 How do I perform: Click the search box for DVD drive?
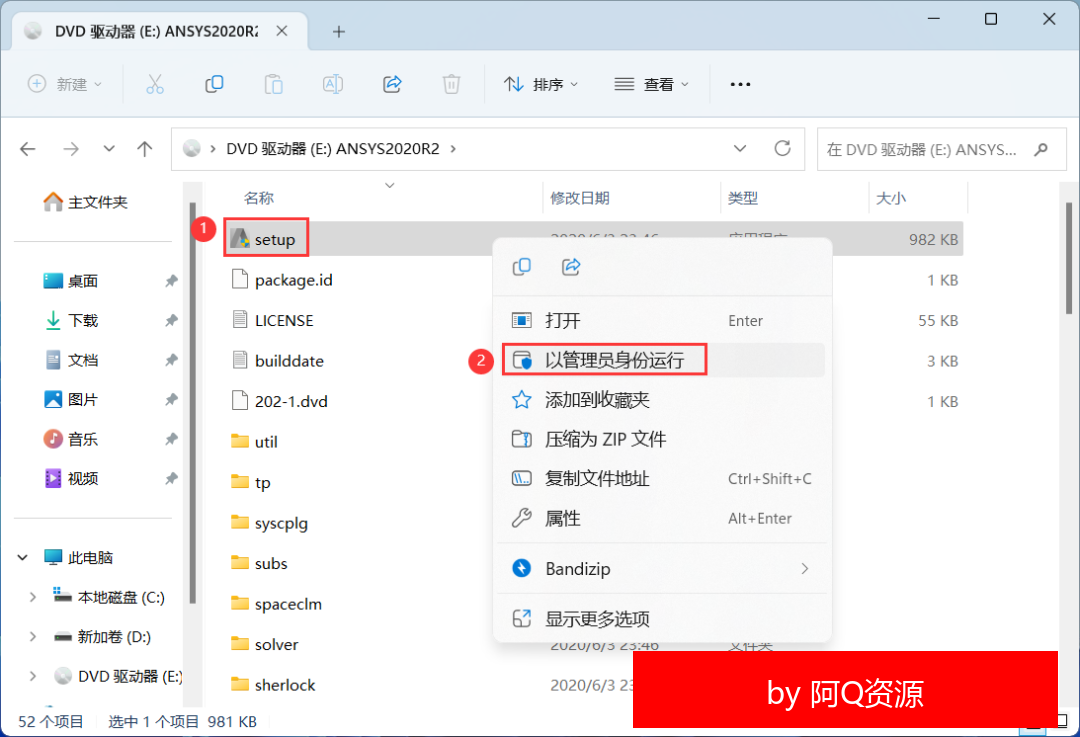(942, 149)
